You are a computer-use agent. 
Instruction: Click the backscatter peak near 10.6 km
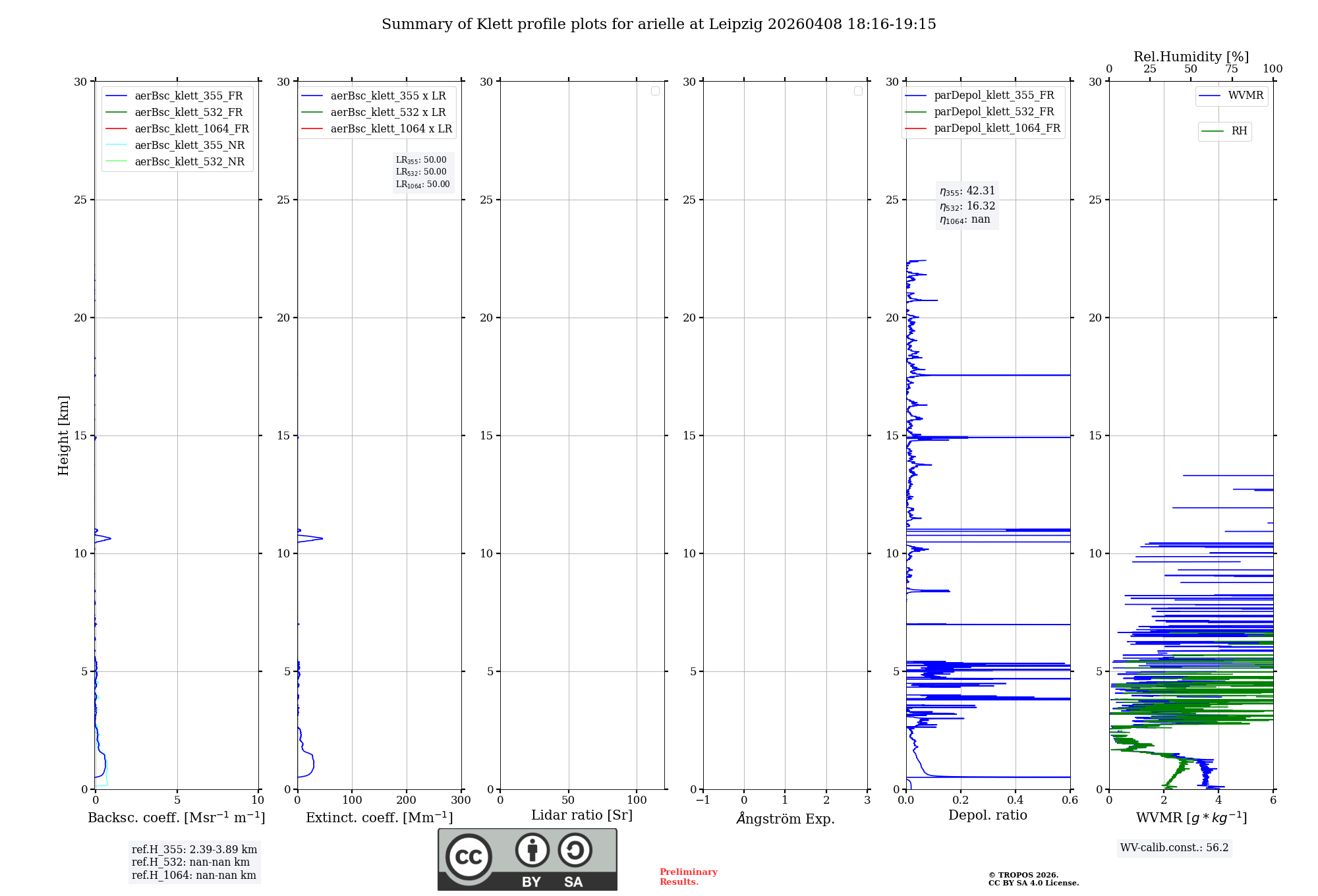coord(109,538)
